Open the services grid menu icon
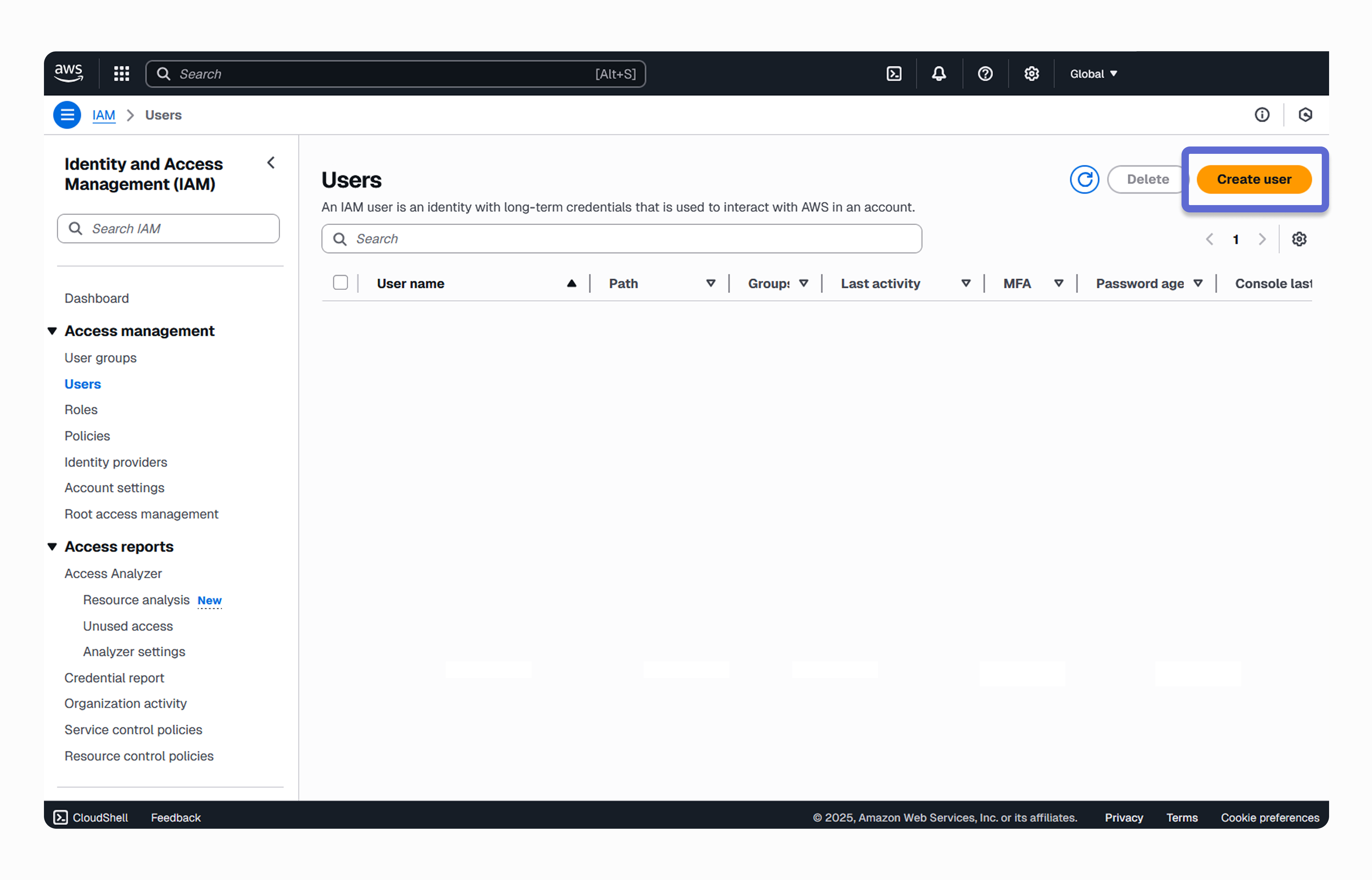Viewport: 1372px width, 880px height. pyautogui.click(x=122, y=74)
